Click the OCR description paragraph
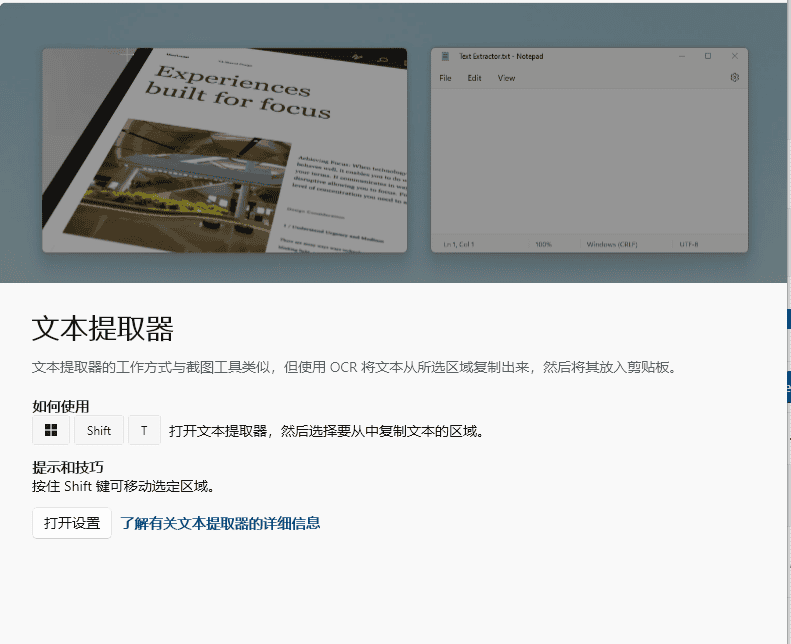The height and width of the screenshot is (644, 791). point(354,367)
